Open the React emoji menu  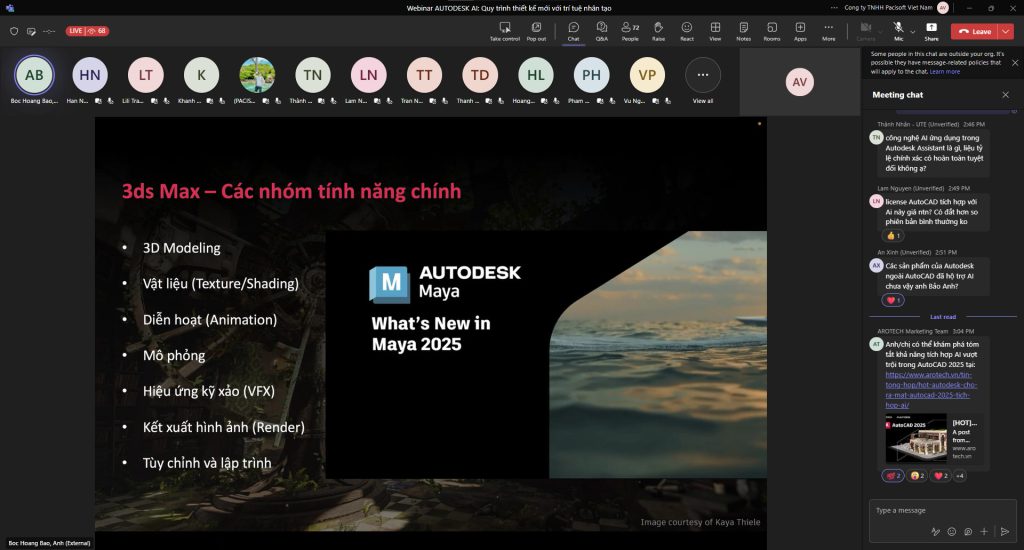(687, 31)
